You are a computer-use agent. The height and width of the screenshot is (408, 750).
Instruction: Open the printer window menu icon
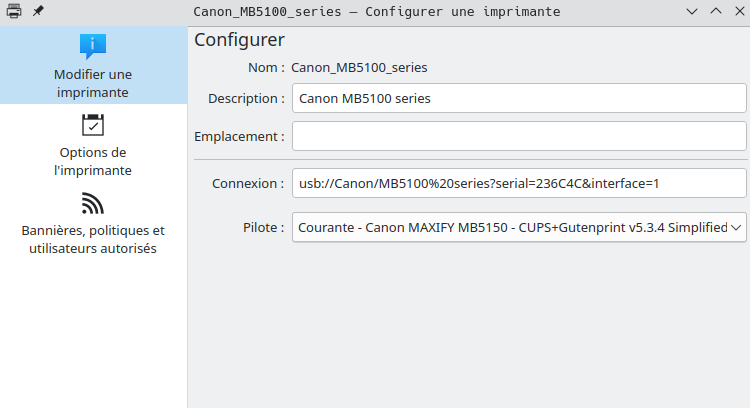[14, 11]
